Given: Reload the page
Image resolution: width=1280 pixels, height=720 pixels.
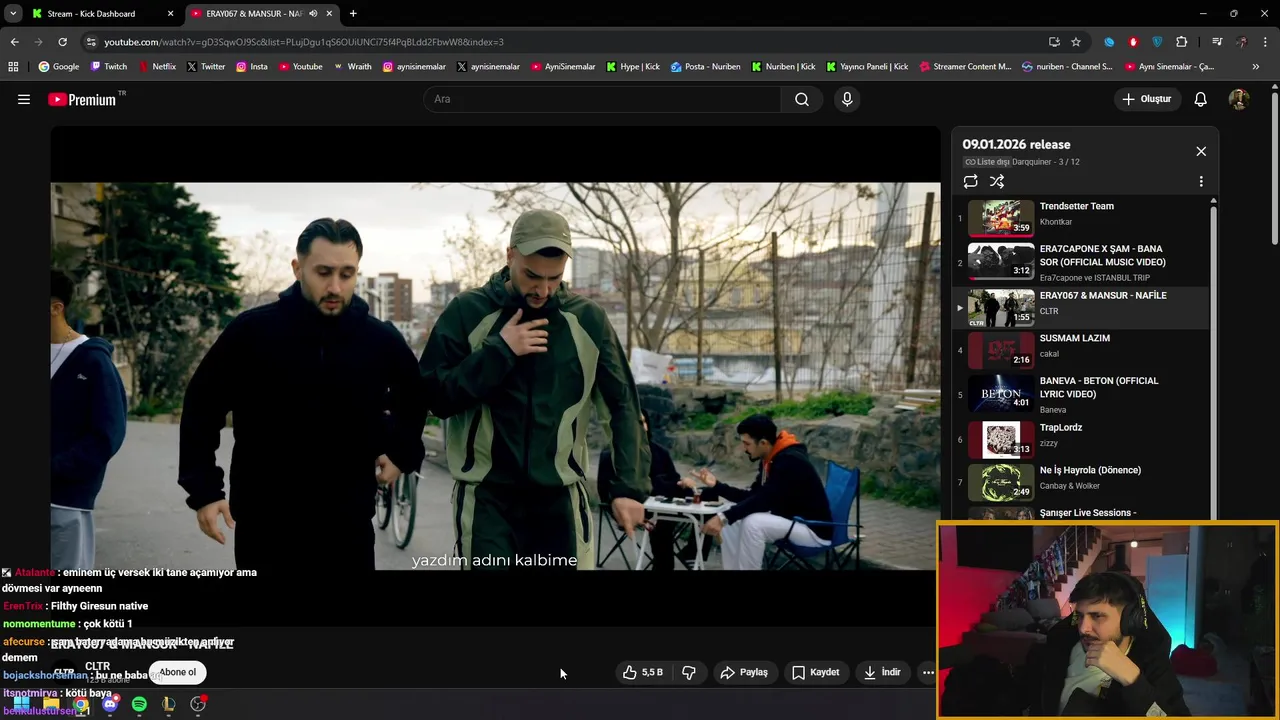Looking at the screenshot, I should (x=62, y=42).
